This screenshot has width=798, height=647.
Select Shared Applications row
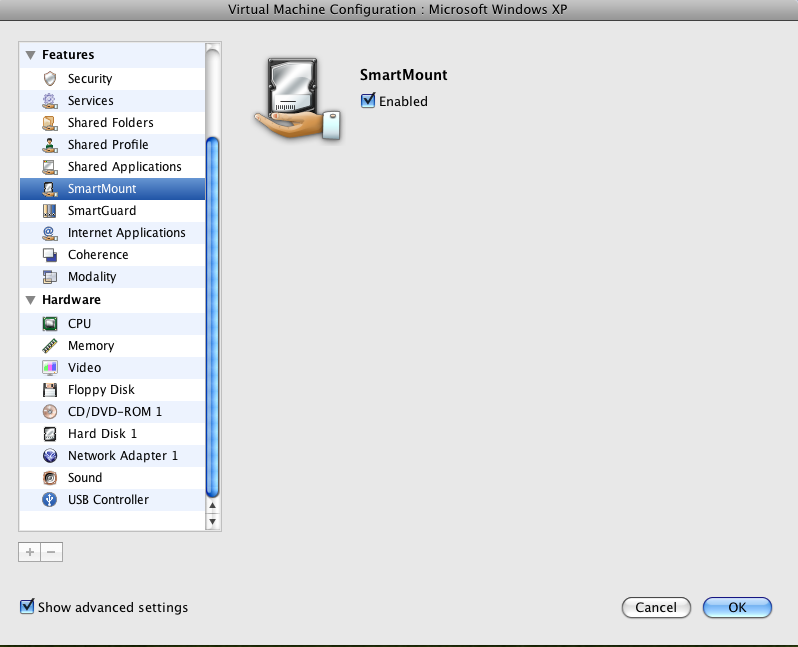pos(112,167)
